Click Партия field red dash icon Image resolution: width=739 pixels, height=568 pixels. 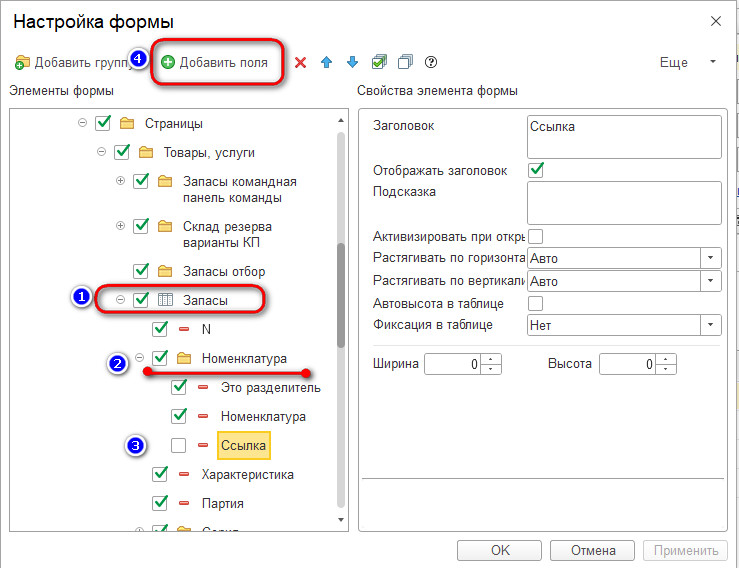tap(184, 503)
